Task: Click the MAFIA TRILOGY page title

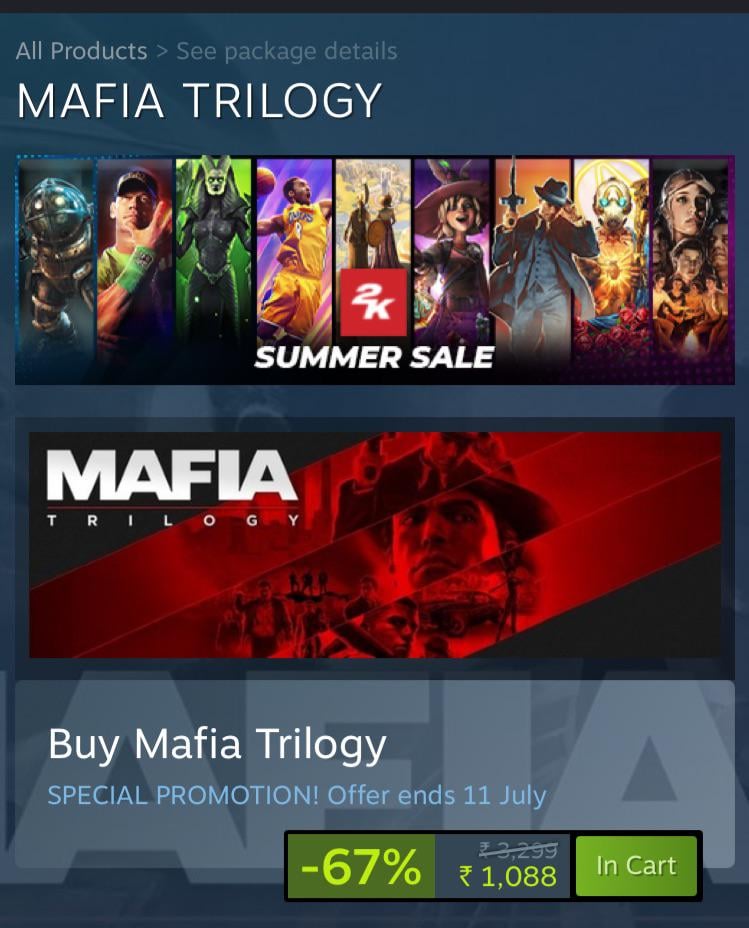Action: [199, 100]
